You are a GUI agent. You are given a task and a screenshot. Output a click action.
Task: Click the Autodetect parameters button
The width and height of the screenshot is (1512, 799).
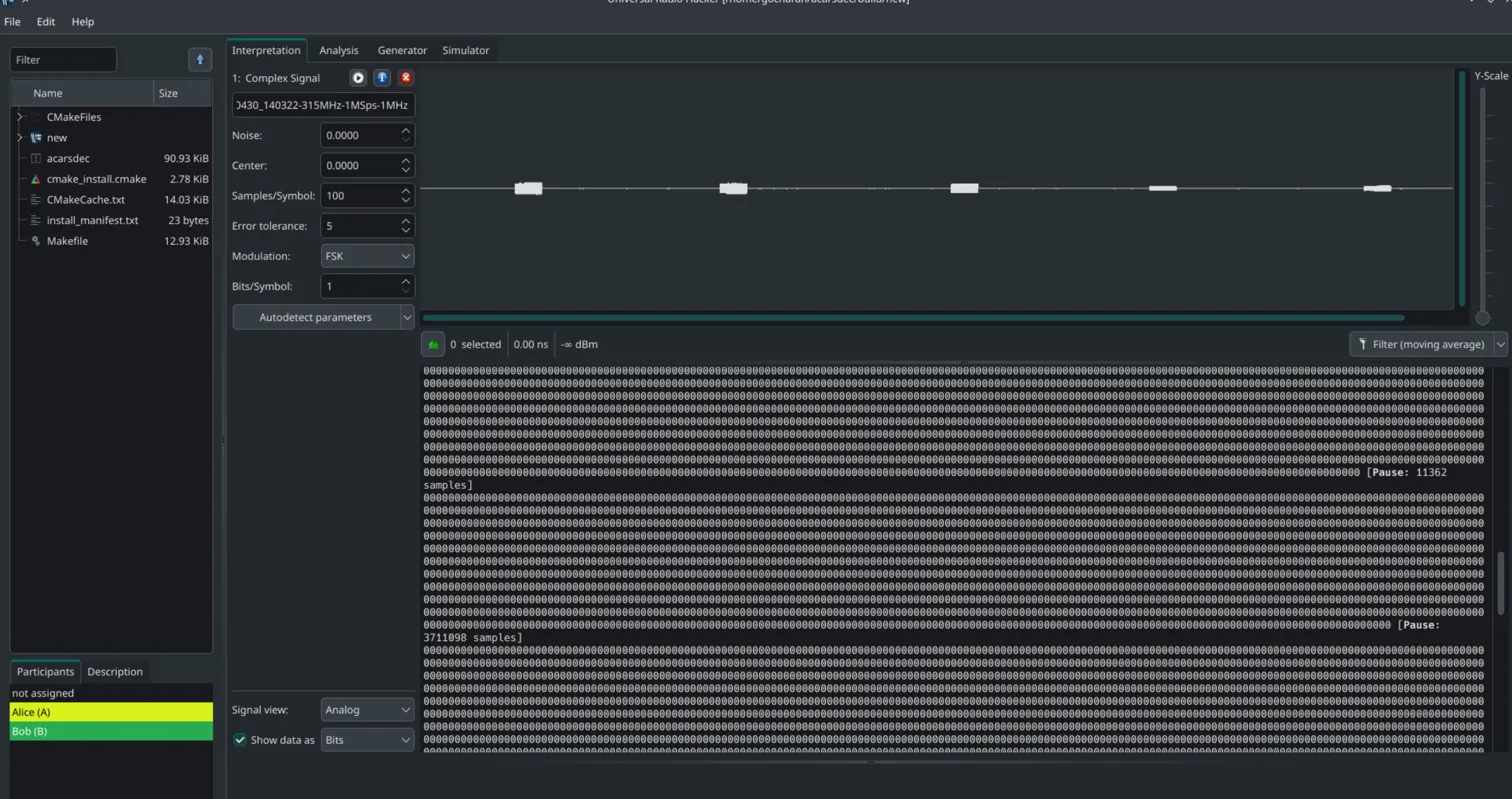coord(316,317)
